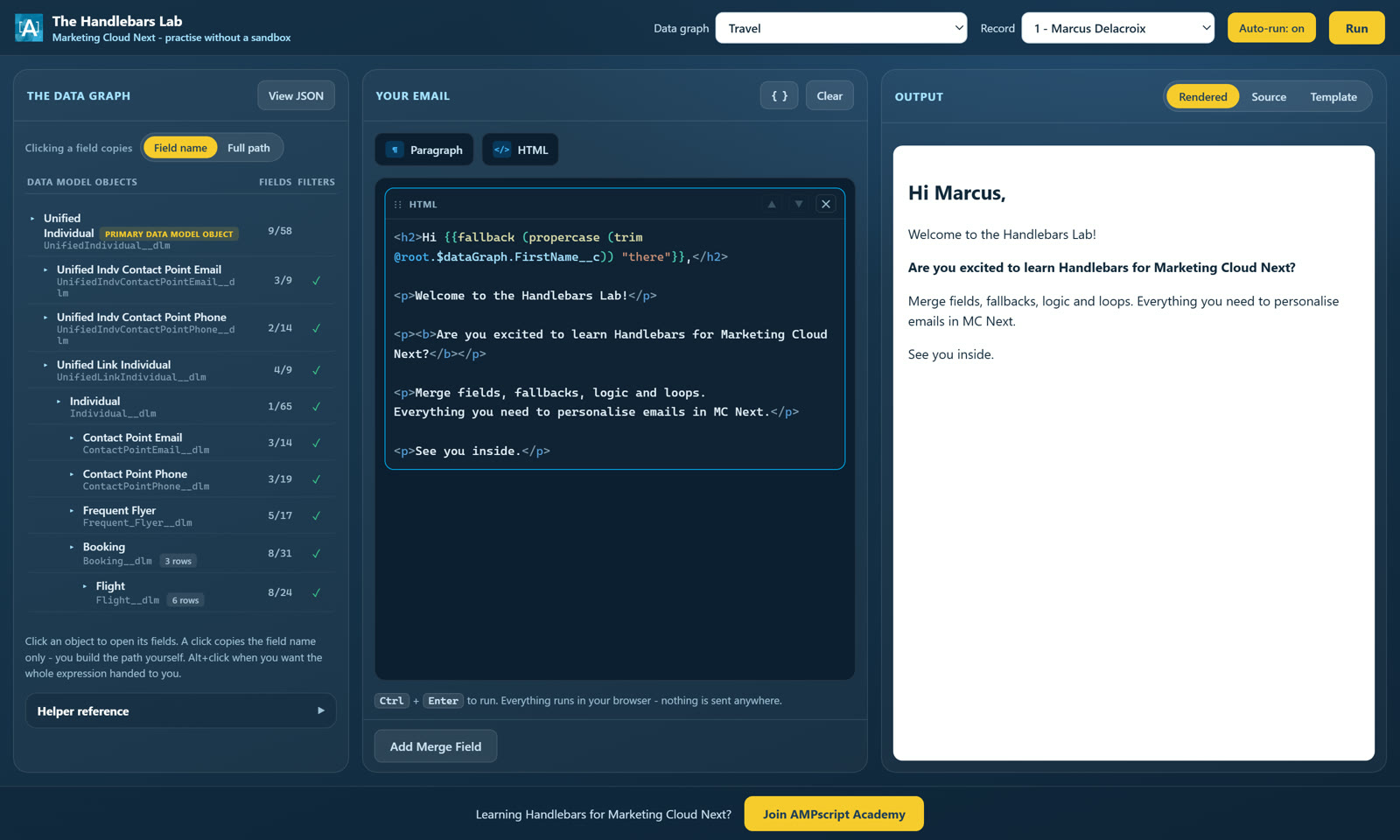Expand the Unified Link Individual object

pyautogui.click(x=181, y=370)
